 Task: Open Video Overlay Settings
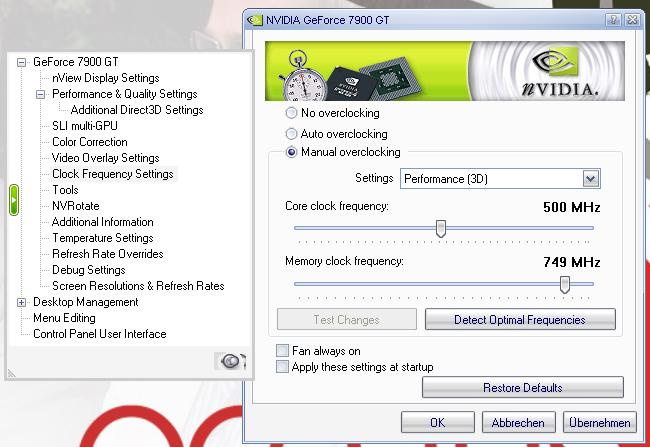pos(106,158)
